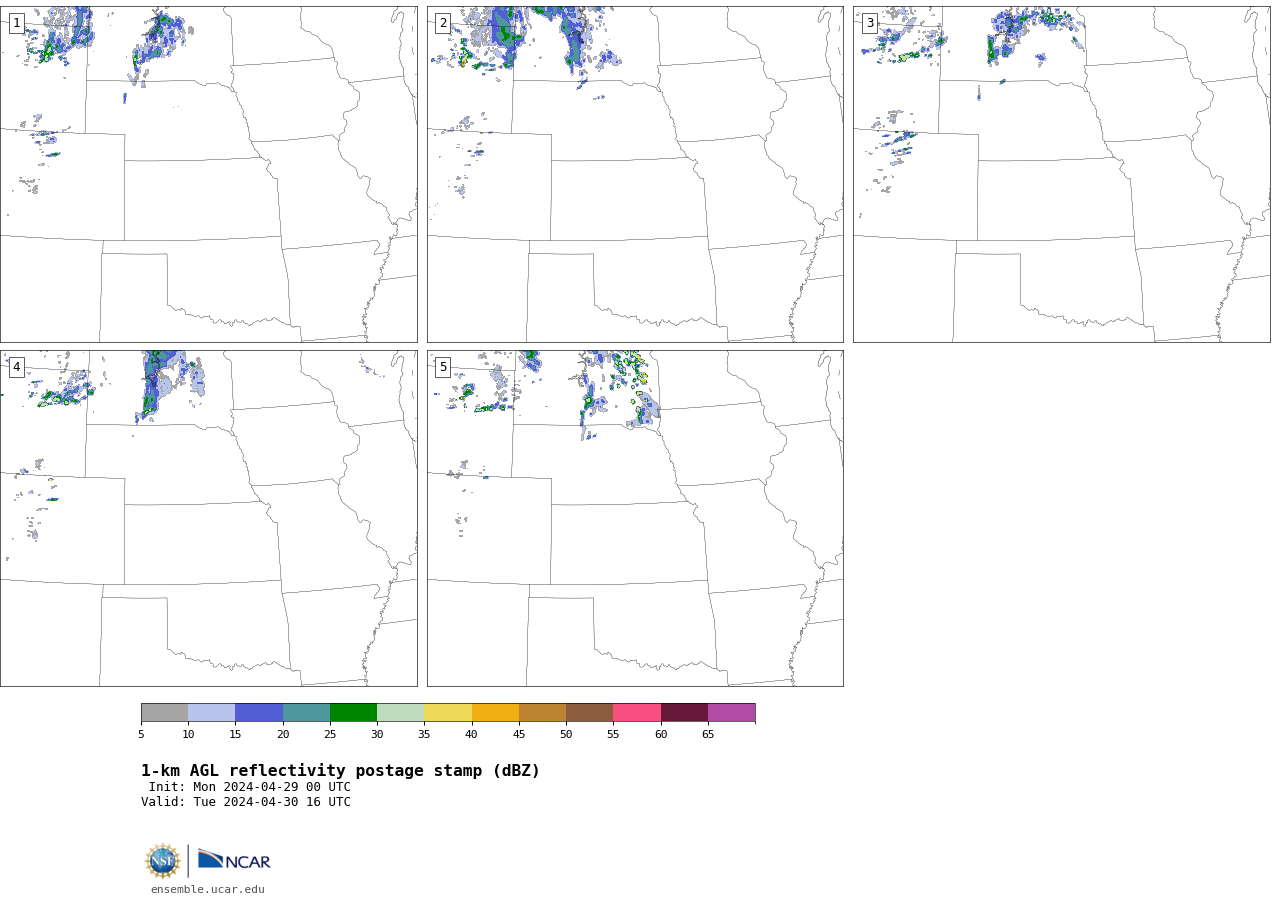Click the light blue 10-15 dBZ swatch
1280x901 pixels.
coord(211,713)
